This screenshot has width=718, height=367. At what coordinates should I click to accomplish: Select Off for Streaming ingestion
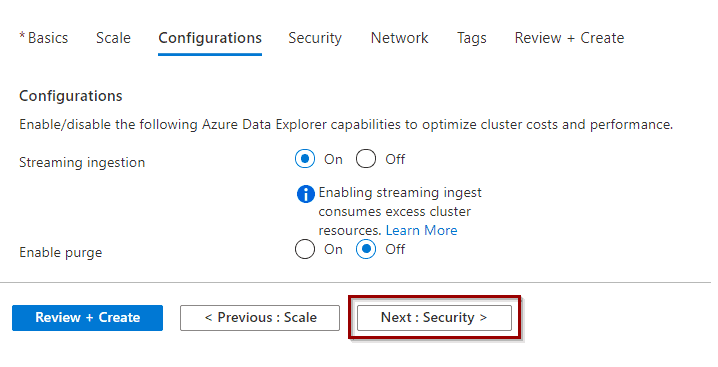[366, 159]
